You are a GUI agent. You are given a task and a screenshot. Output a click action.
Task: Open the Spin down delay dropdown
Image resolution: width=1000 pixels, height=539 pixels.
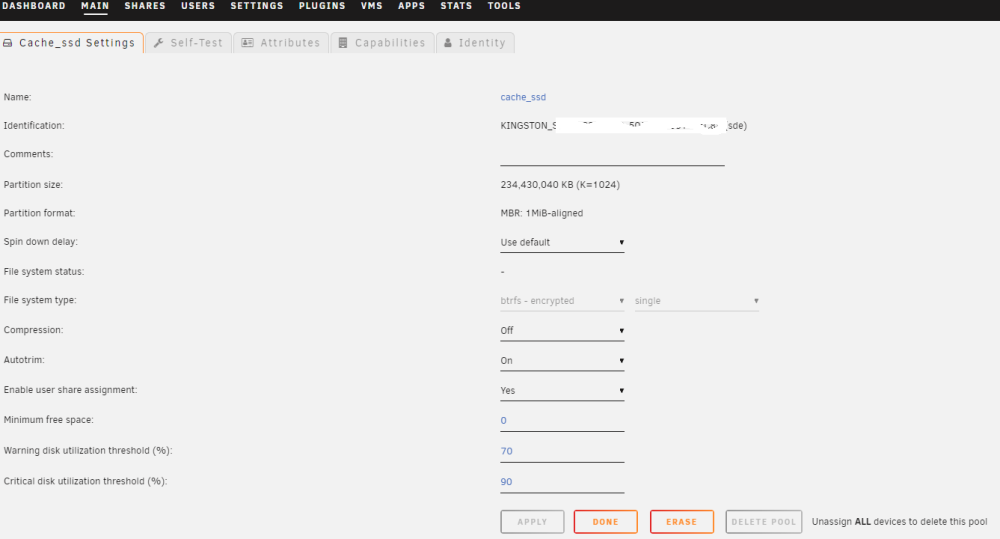562,242
